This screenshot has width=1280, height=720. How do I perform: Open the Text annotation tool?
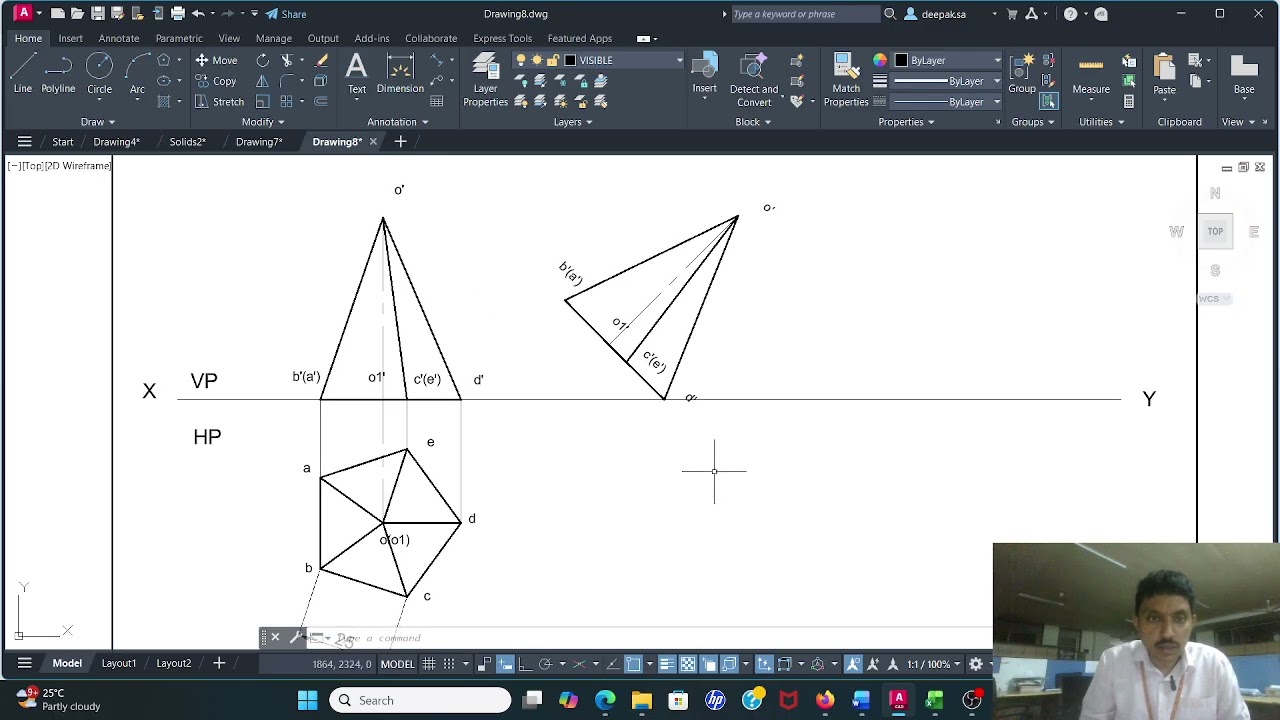pyautogui.click(x=356, y=73)
